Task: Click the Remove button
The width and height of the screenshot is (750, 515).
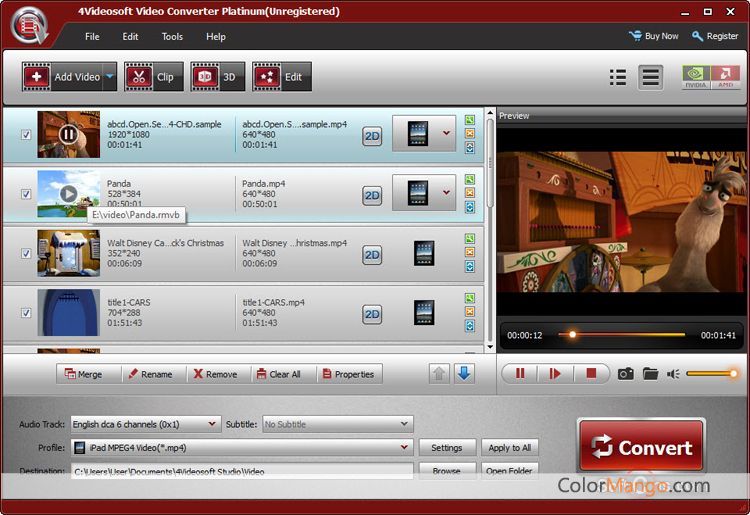Action: click(x=218, y=374)
